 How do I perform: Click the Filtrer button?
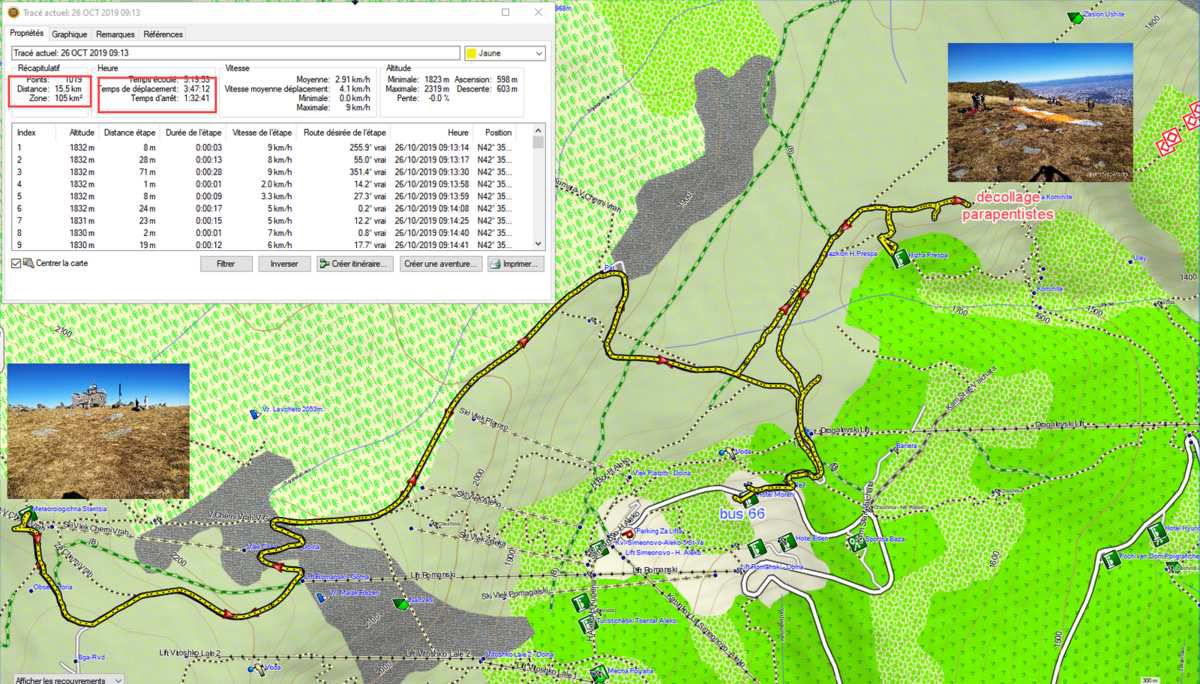226,264
